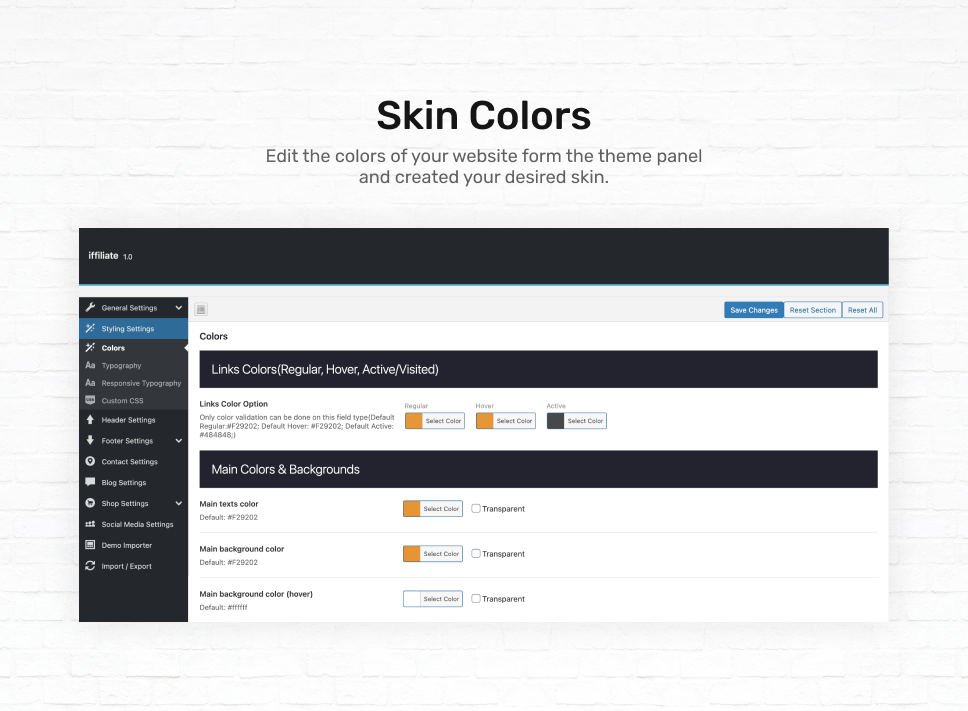The image size is (968, 711).
Task: Click the Contact Settings pin icon
Action: point(91,461)
